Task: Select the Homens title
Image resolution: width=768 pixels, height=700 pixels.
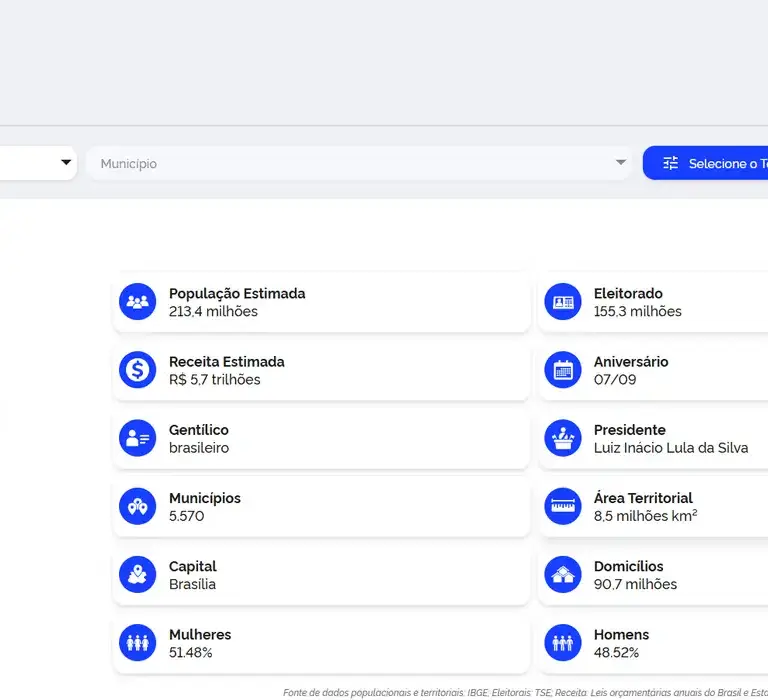Action: (x=622, y=634)
